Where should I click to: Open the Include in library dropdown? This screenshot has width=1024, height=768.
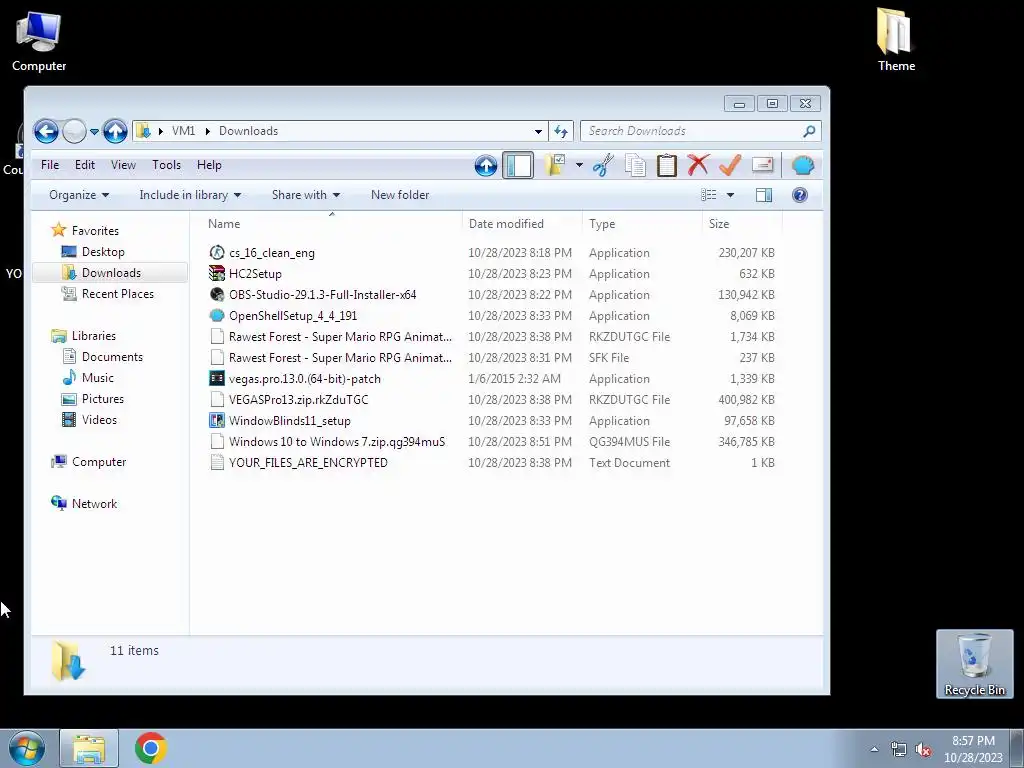coord(190,195)
